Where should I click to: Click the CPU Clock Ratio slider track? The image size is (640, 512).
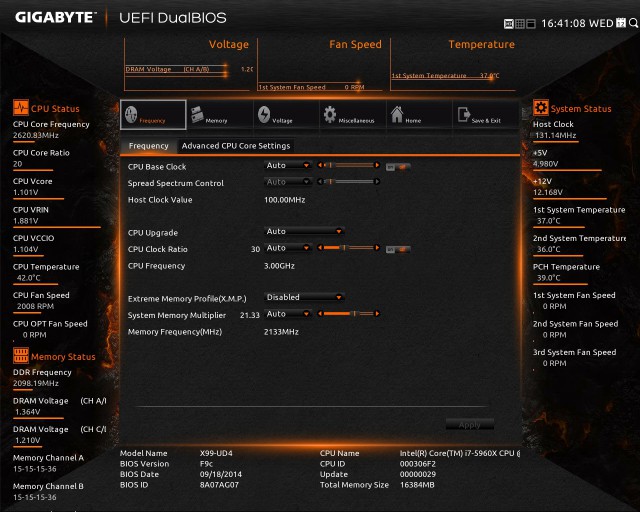coord(349,247)
